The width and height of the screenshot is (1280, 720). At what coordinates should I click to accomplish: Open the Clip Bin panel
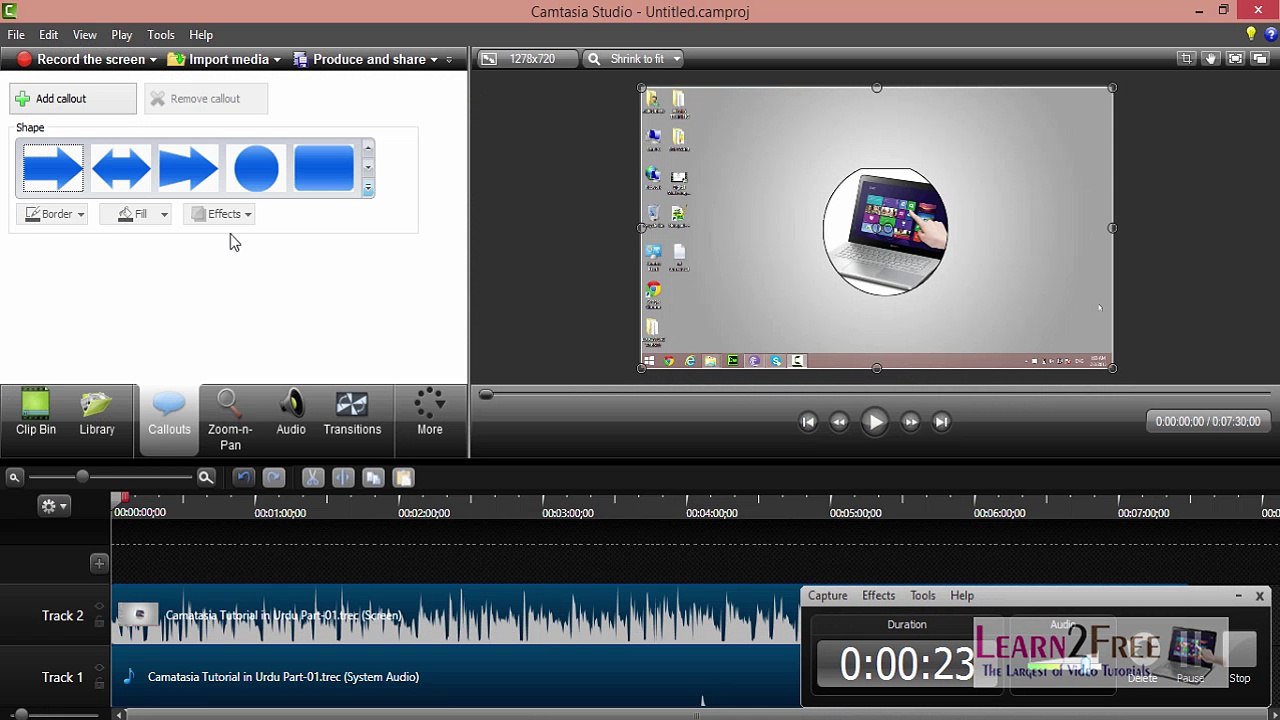(x=36, y=414)
